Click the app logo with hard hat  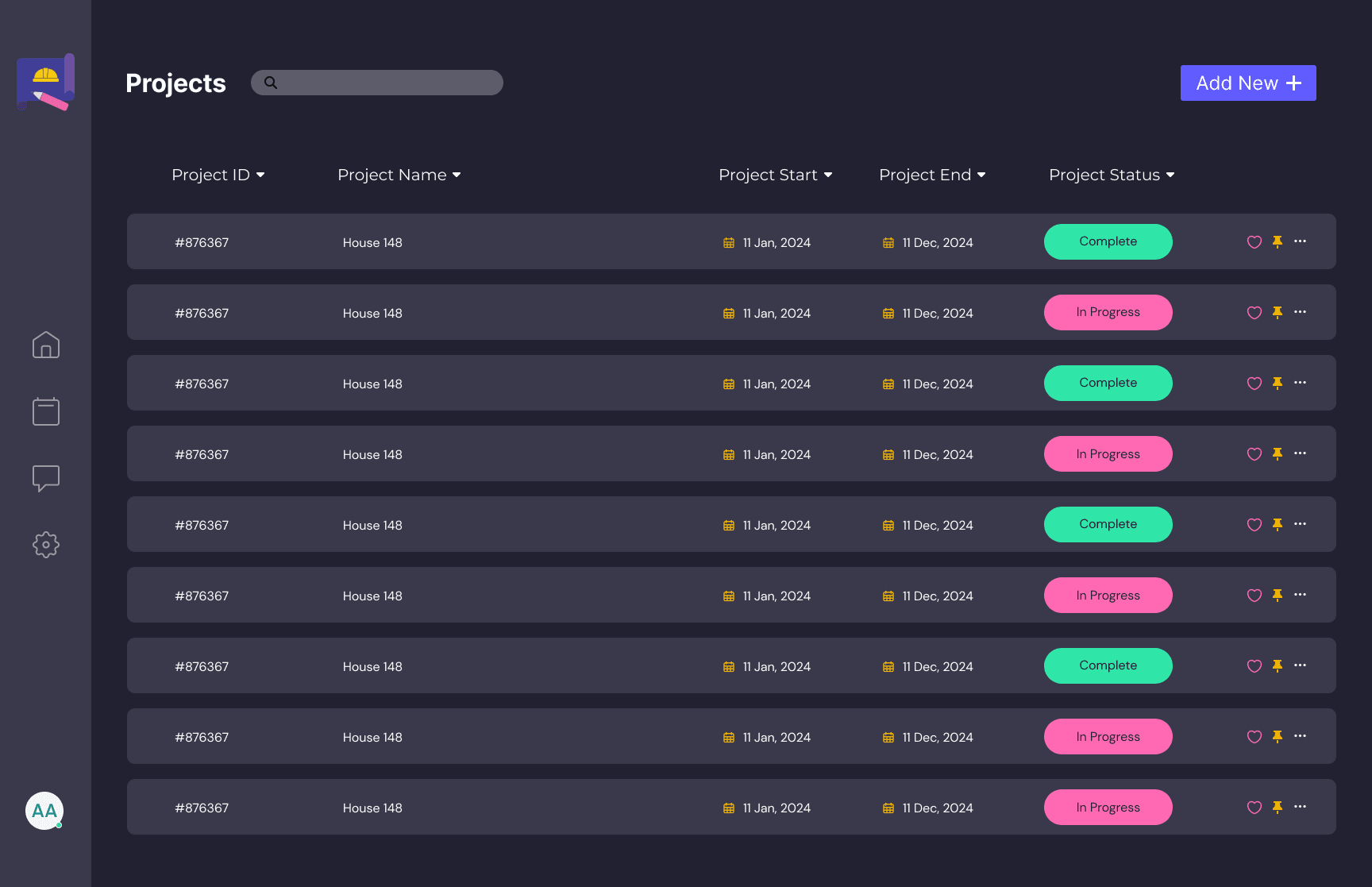coord(46,83)
